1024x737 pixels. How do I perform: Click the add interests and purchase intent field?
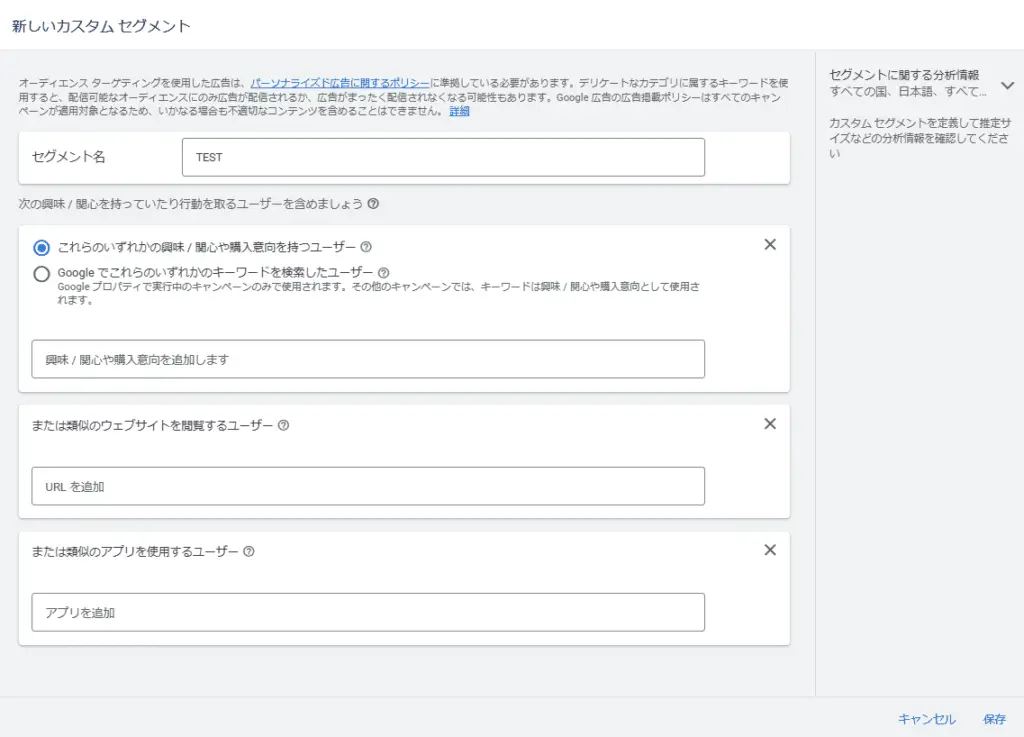[367, 358]
